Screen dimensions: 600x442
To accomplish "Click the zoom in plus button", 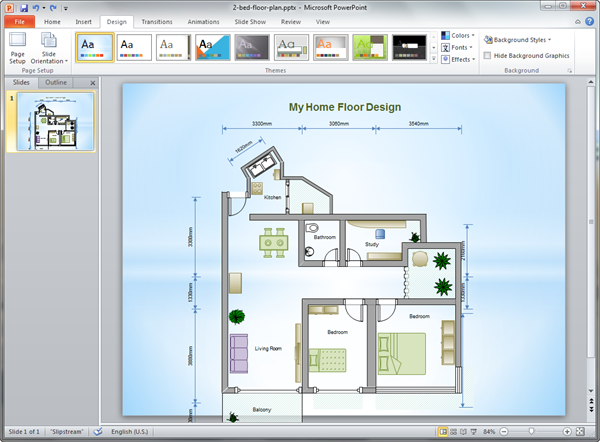I will [566, 431].
